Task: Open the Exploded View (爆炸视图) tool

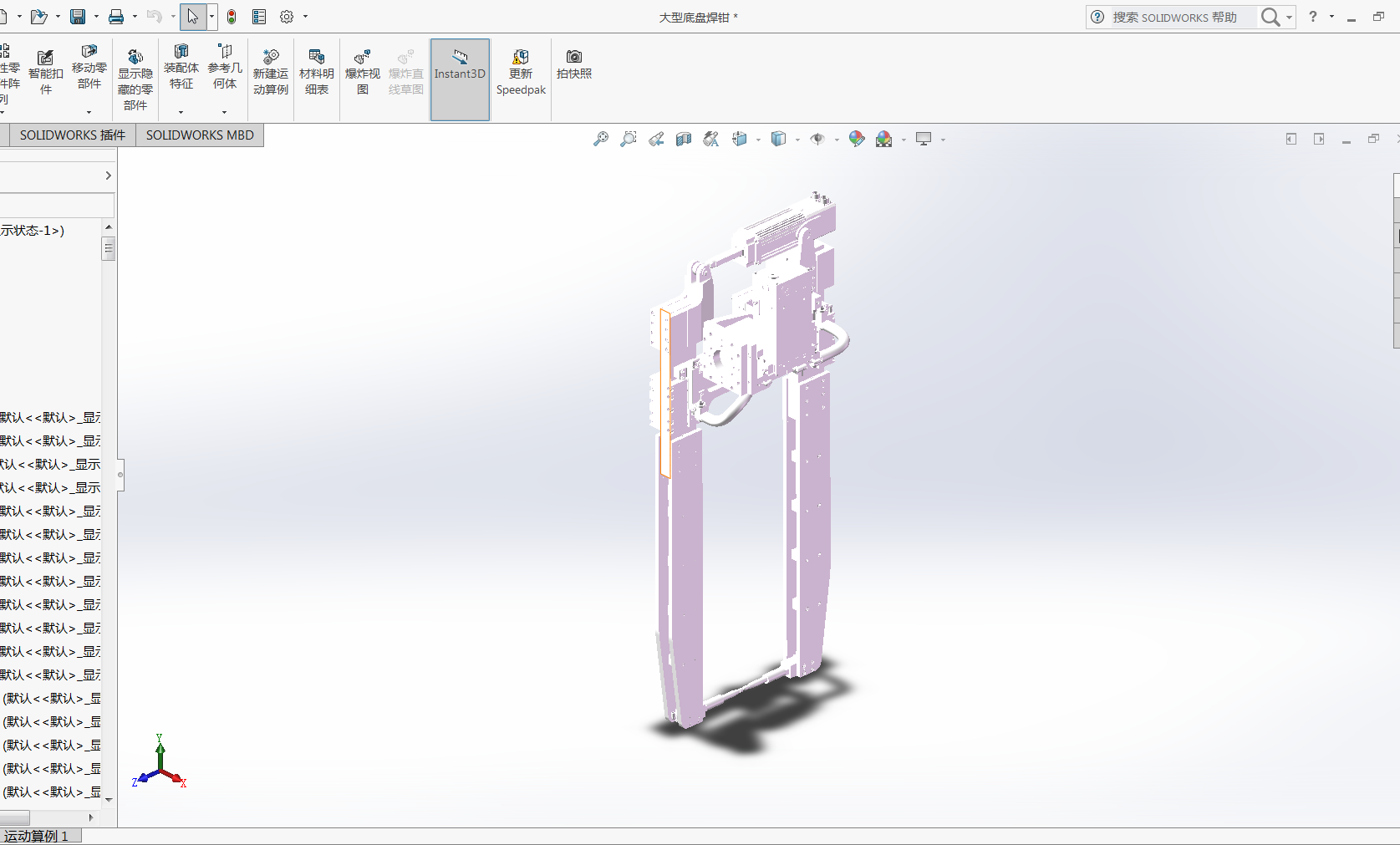Action: 362,71
